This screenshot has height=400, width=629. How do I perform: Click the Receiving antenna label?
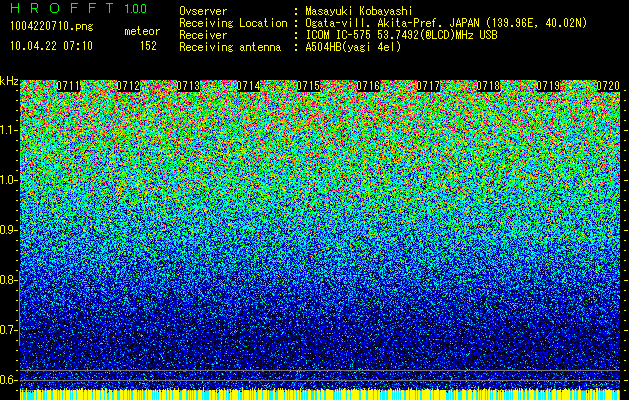(230, 47)
